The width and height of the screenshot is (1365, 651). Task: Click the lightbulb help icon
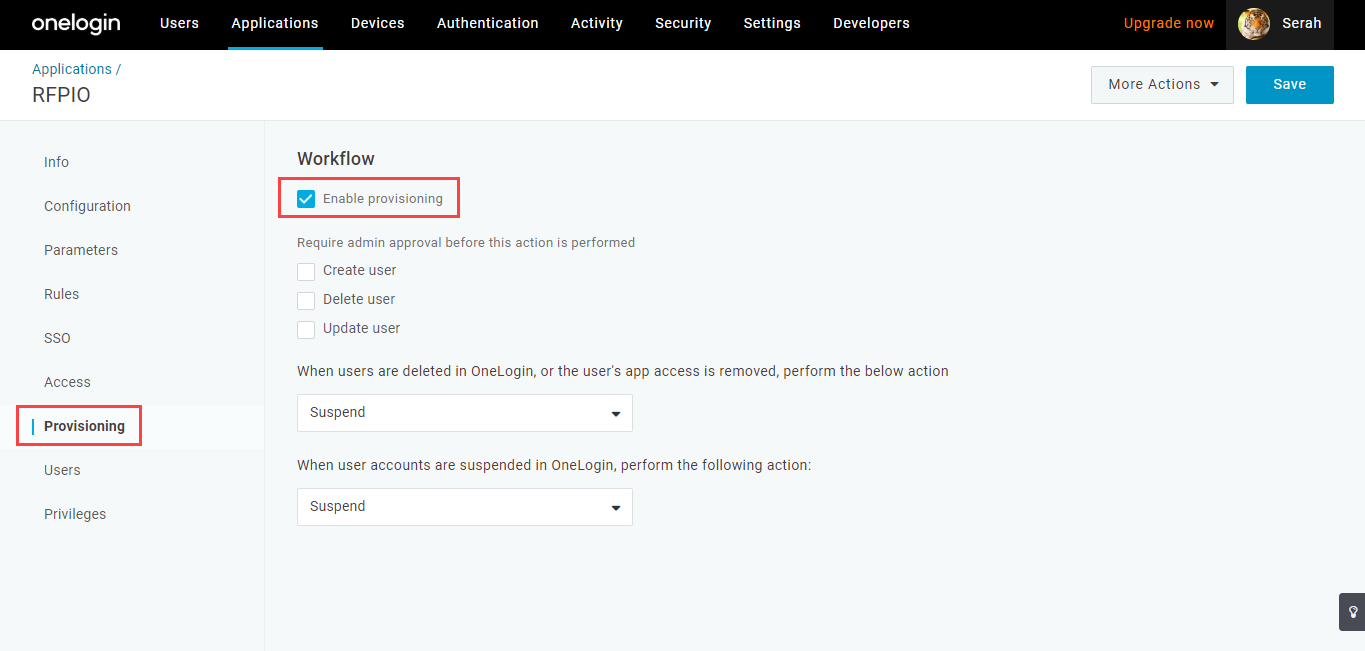pyautogui.click(x=1352, y=611)
